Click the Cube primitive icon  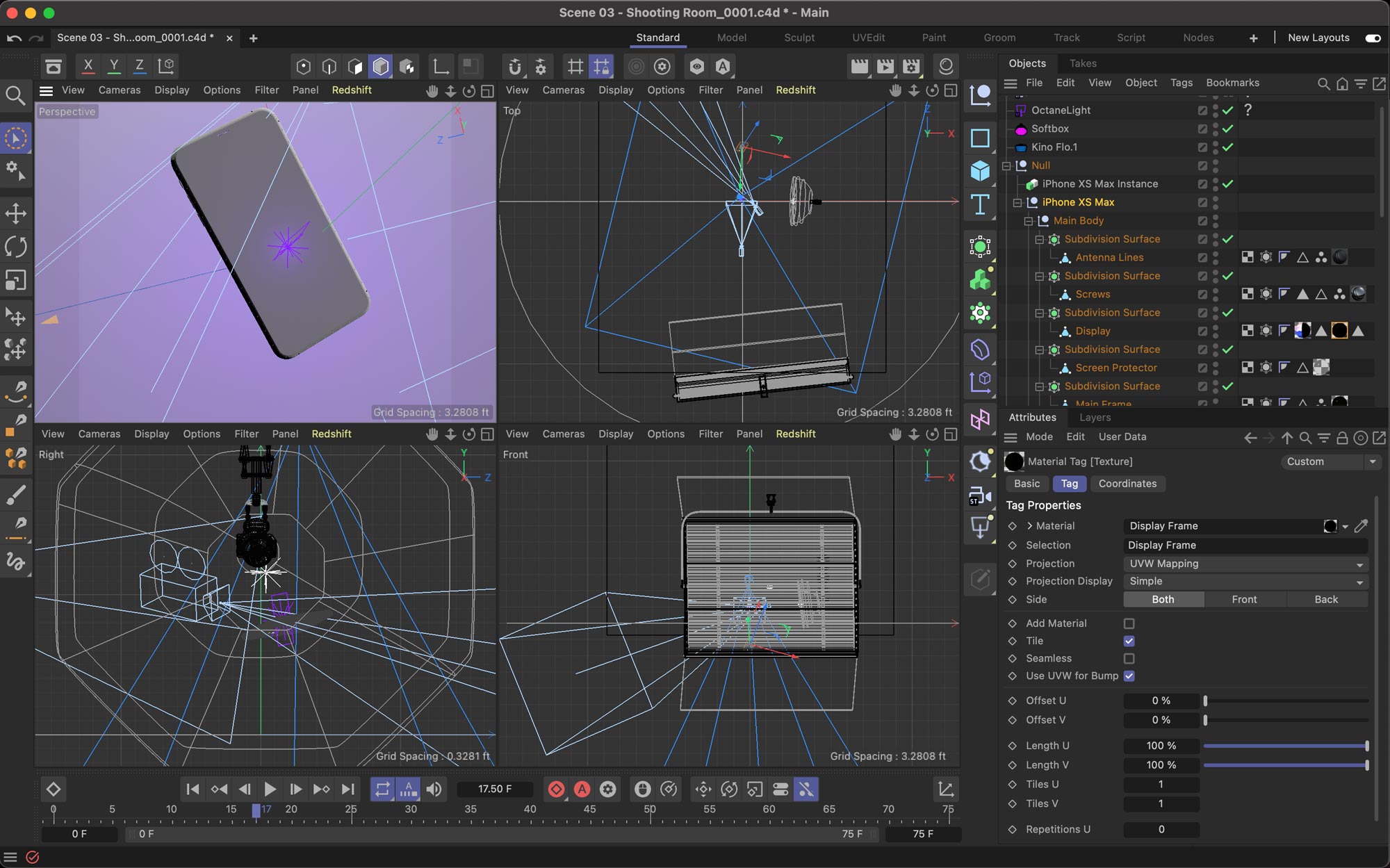pos(980,171)
